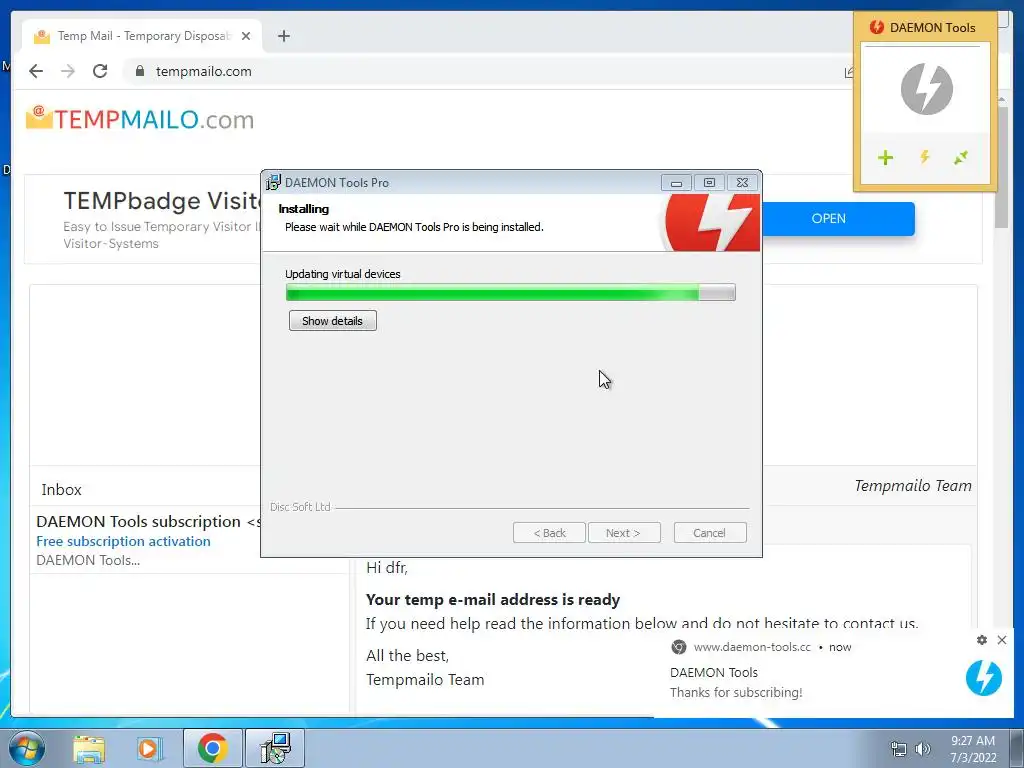Screen dimensions: 1024x768
Task: Open a new Chrome tab
Action: pos(283,36)
